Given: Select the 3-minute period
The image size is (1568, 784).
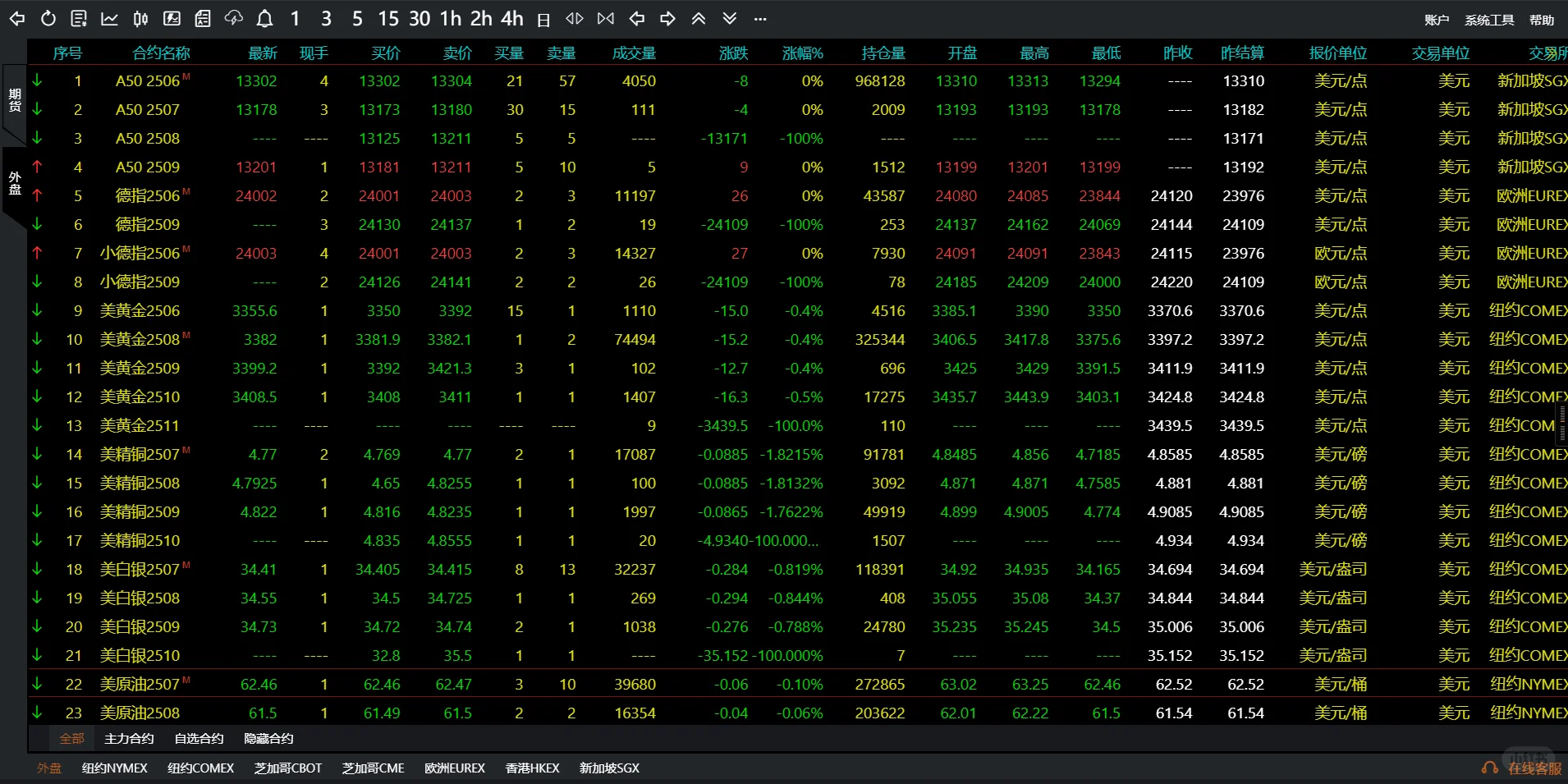Looking at the screenshot, I should coord(327,18).
